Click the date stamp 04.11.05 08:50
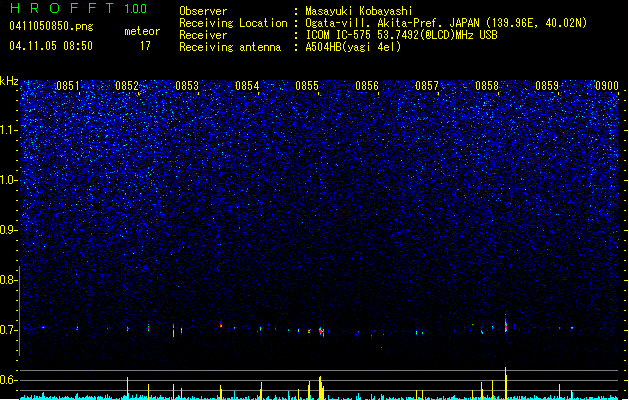 pyautogui.click(x=51, y=46)
